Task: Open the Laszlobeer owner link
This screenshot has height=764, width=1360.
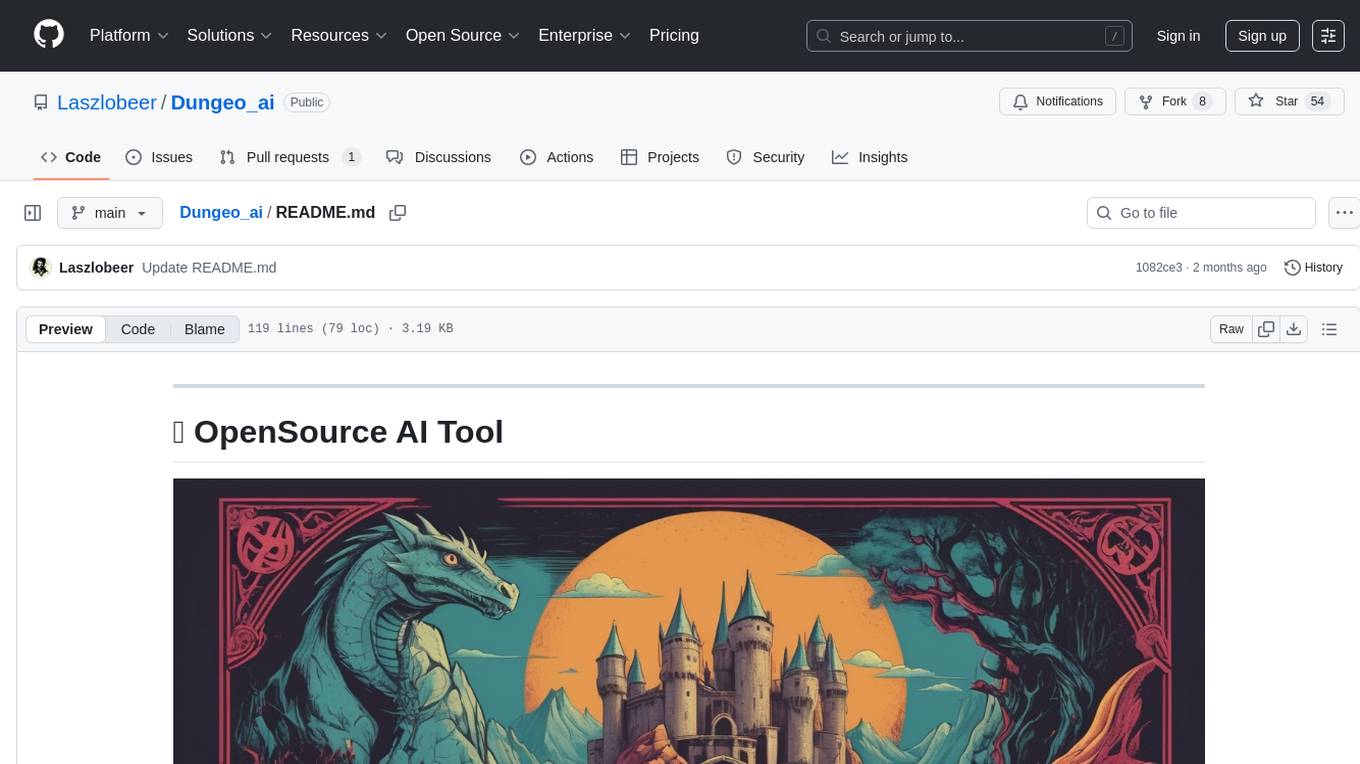Action: click(x=107, y=102)
